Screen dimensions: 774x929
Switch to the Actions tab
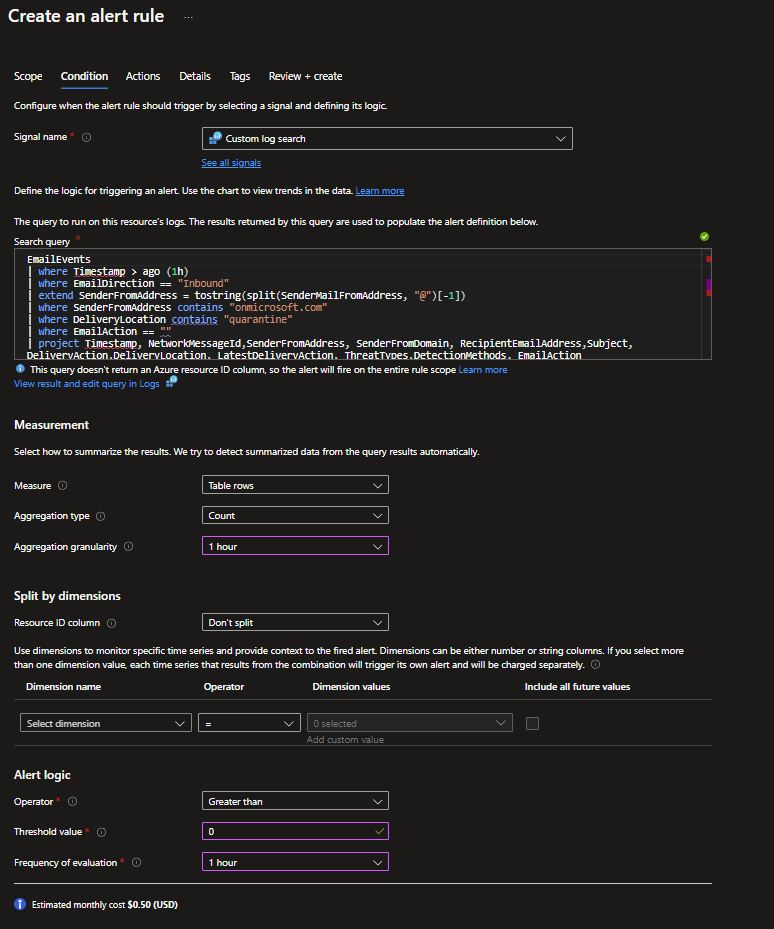coord(143,76)
